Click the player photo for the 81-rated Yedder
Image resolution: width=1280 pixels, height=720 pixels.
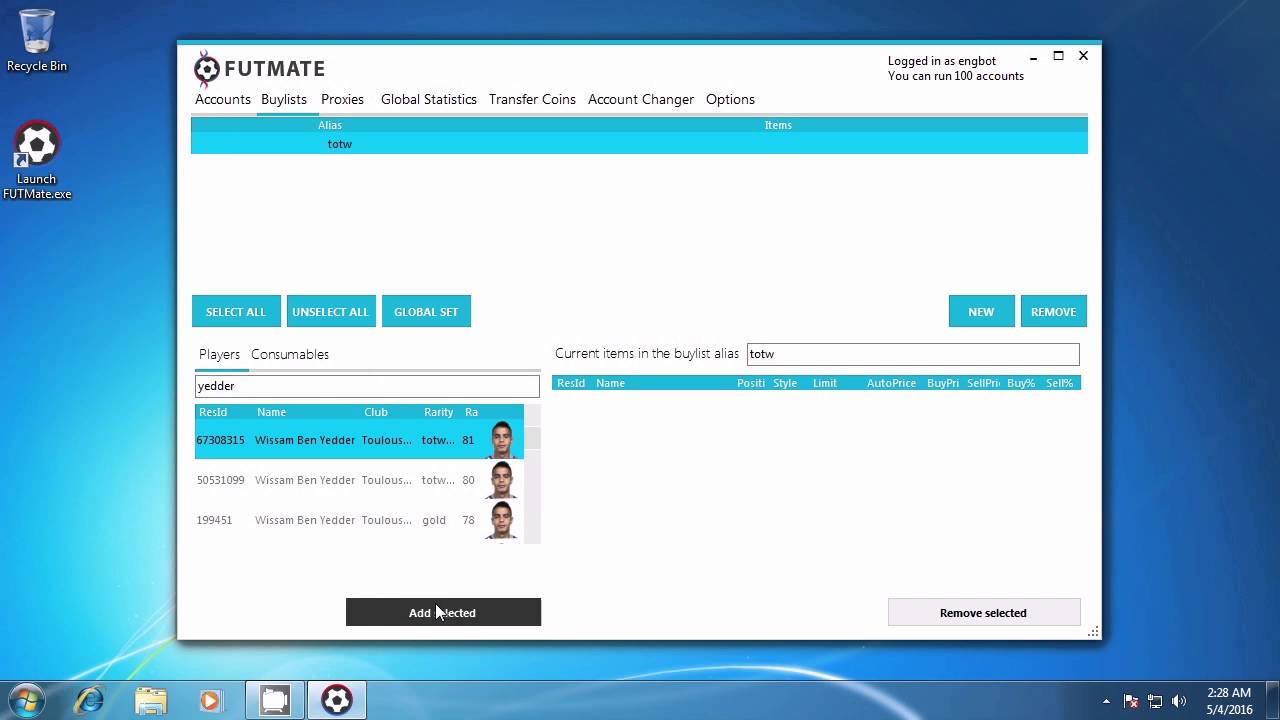(502, 440)
